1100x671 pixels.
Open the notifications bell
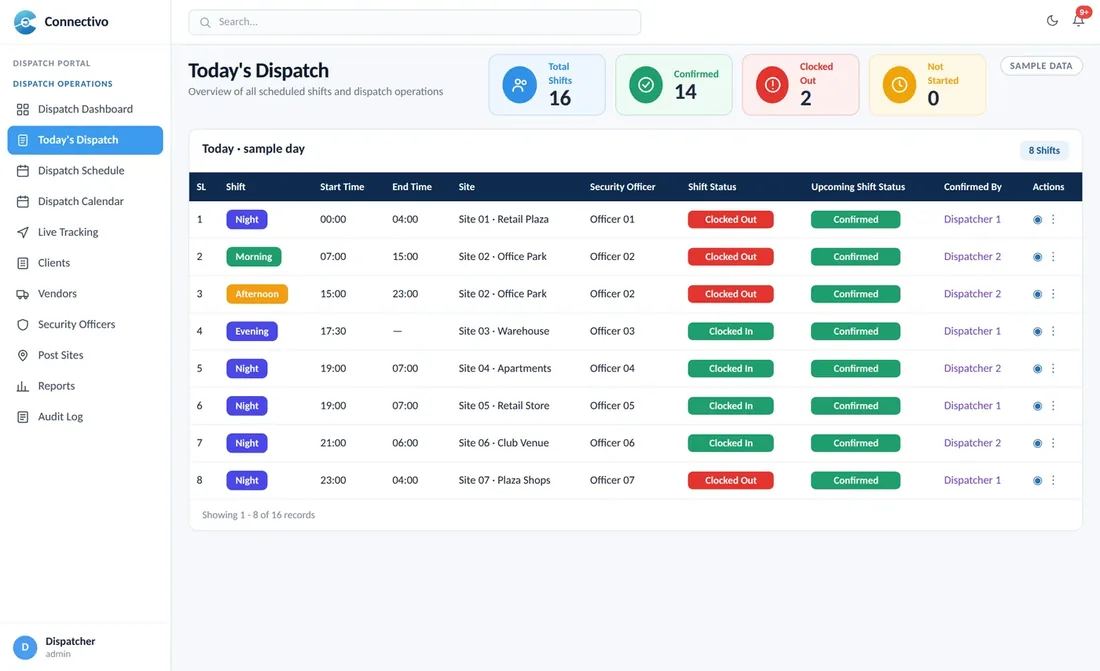[1078, 20]
